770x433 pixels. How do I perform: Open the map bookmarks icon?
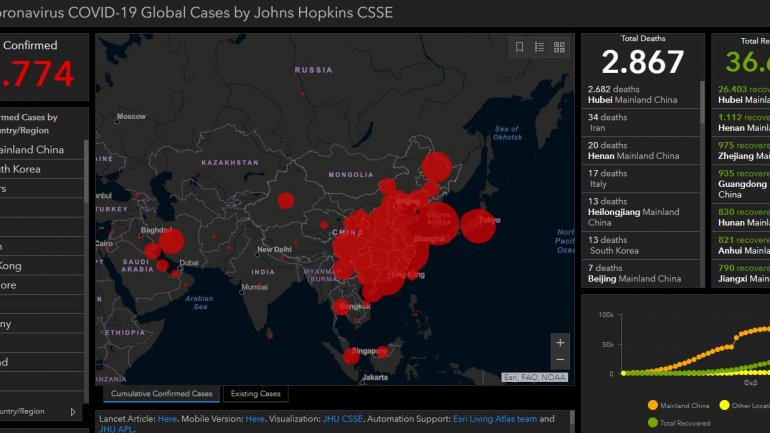(x=519, y=47)
